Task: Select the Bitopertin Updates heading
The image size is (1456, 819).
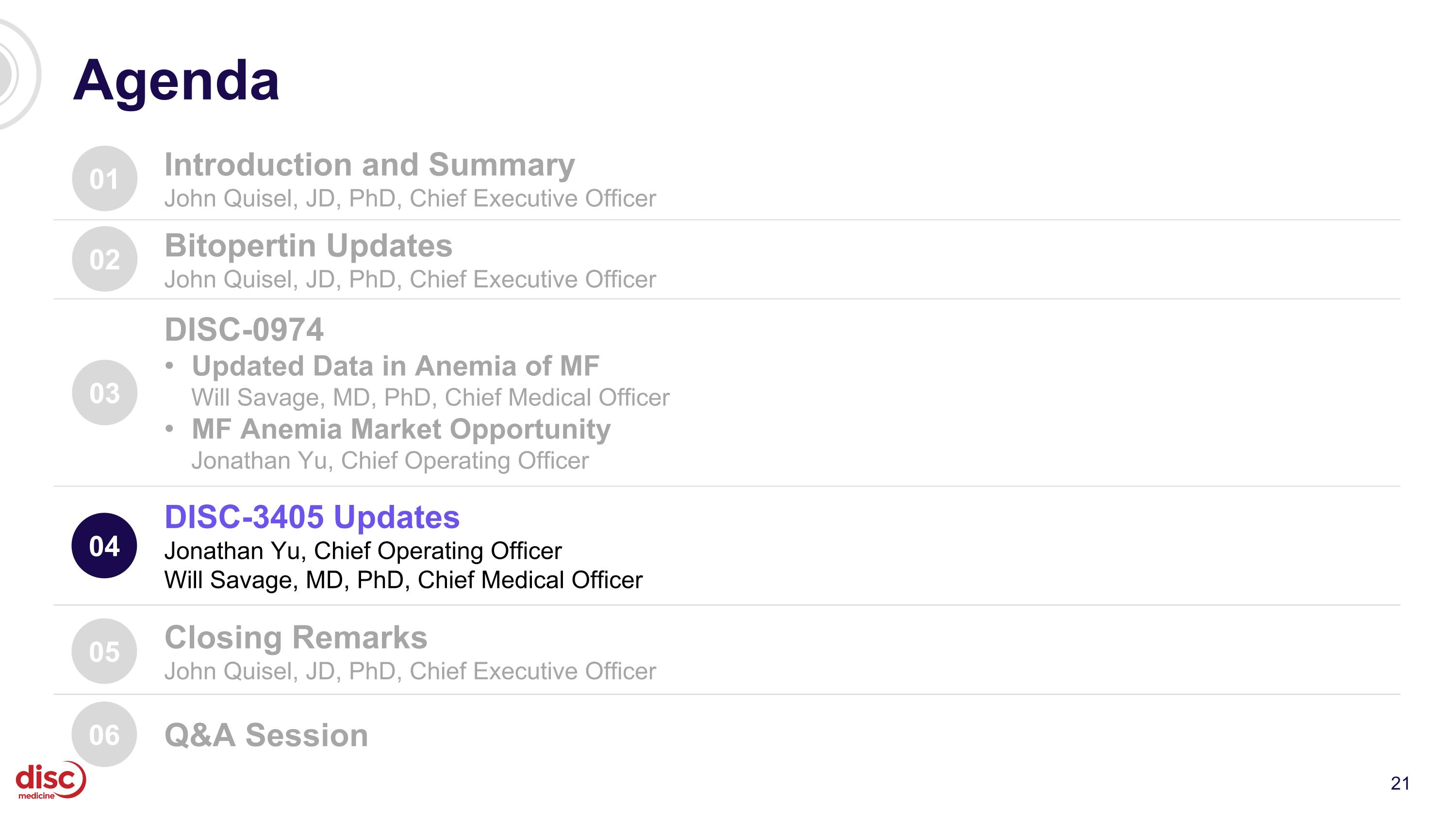Action: (308, 246)
